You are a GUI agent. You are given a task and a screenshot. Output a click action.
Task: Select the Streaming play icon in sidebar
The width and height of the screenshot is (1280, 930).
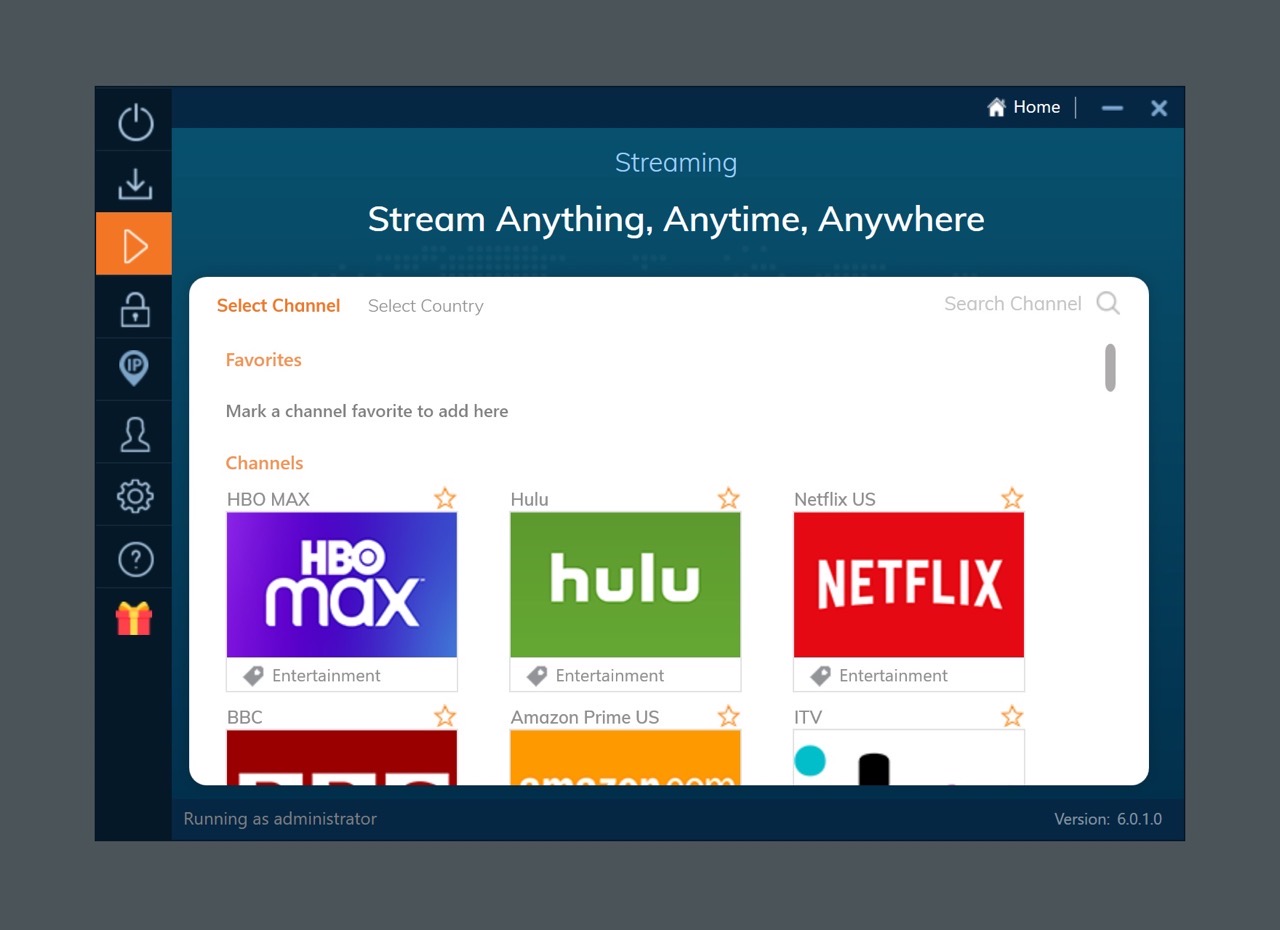(x=134, y=244)
